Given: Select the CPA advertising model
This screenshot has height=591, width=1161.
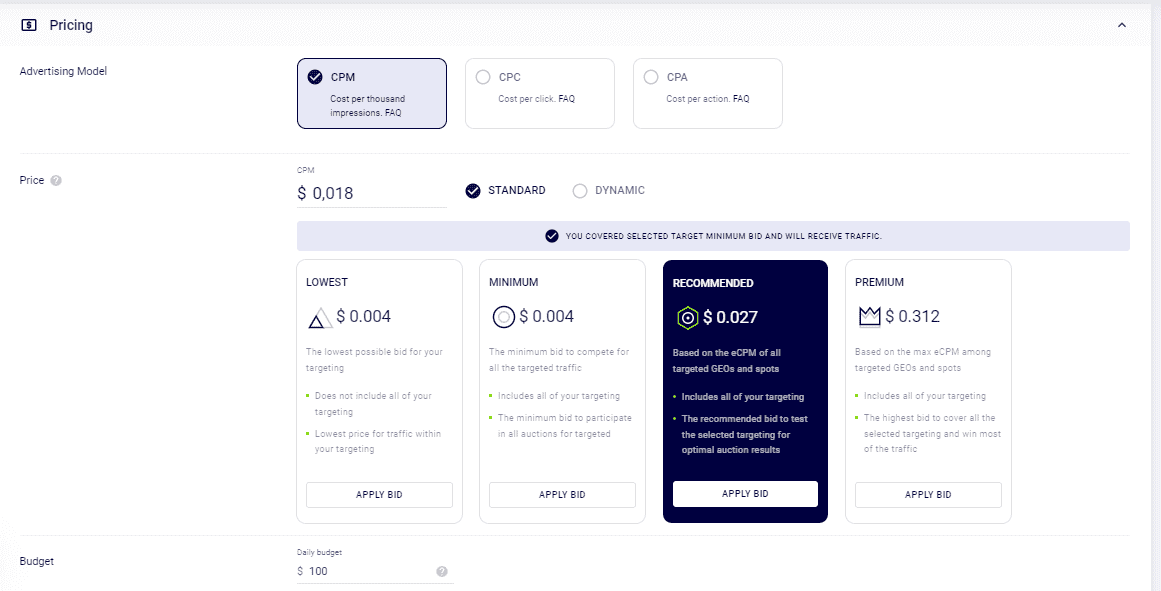Looking at the screenshot, I should click(708, 93).
